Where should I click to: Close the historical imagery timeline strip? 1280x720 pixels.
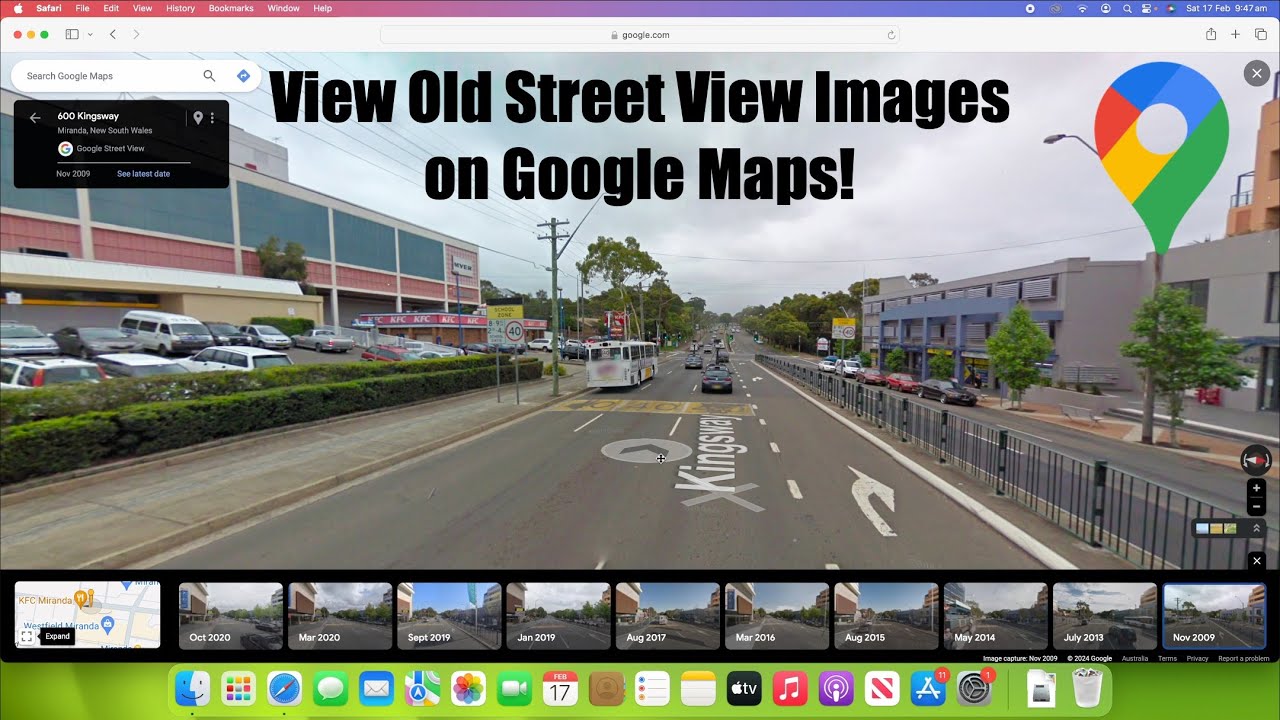click(x=1257, y=561)
